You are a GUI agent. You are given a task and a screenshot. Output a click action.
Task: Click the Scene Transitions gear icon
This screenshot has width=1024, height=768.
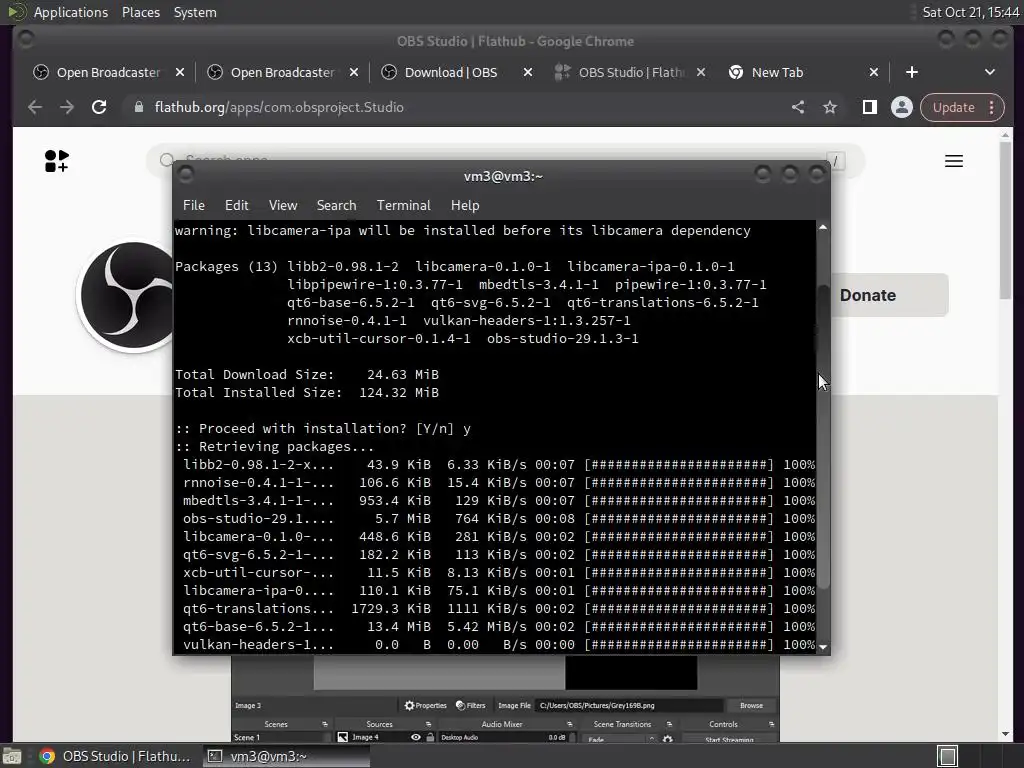point(667,739)
